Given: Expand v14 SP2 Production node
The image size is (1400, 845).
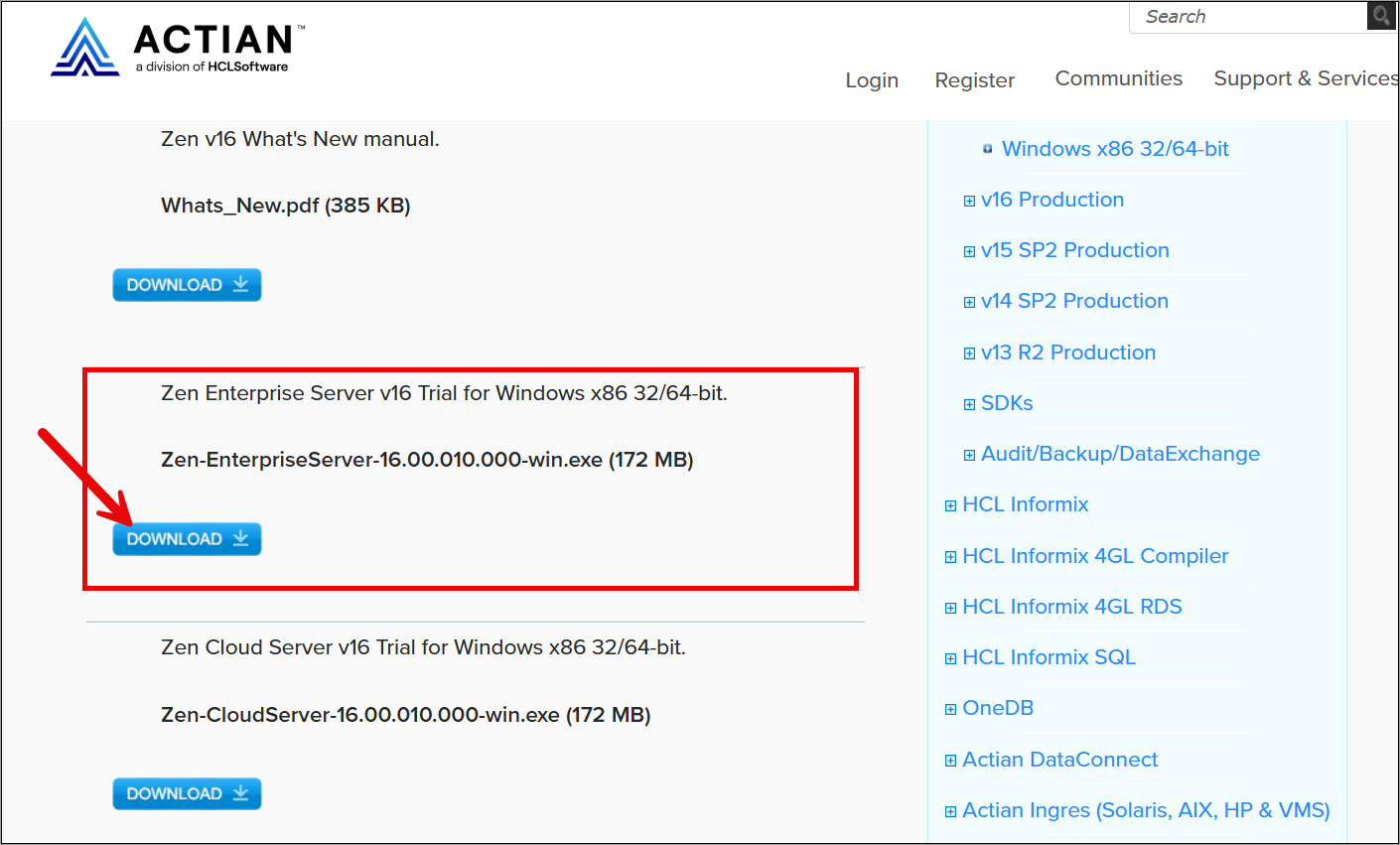Looking at the screenshot, I should [969, 302].
